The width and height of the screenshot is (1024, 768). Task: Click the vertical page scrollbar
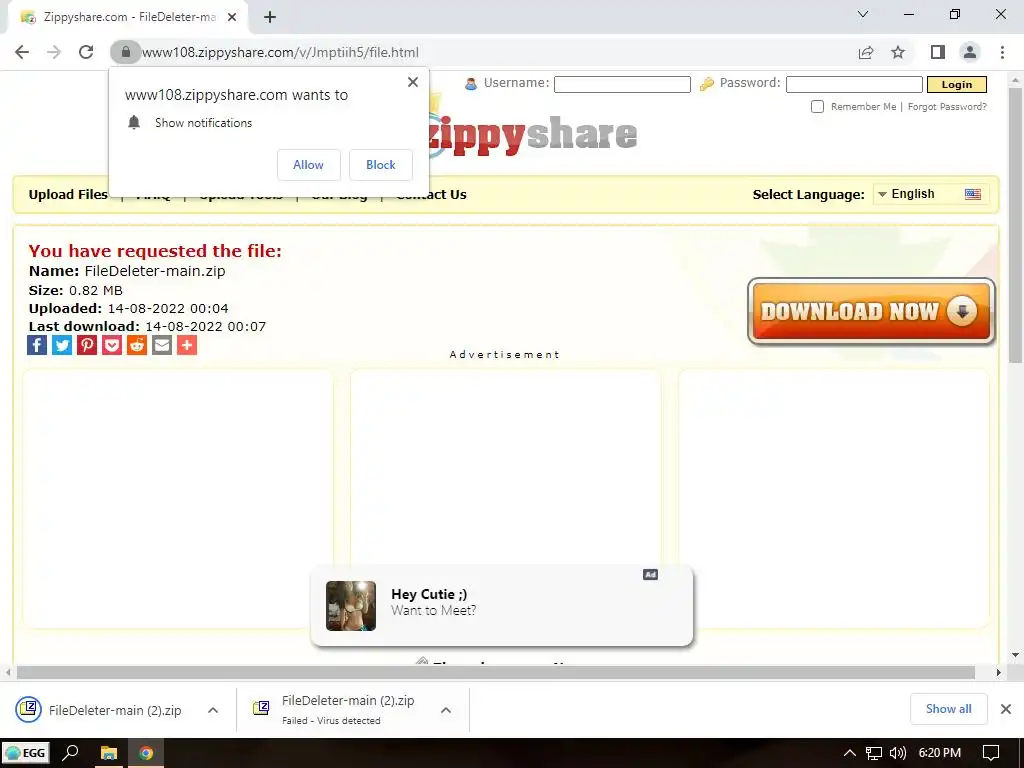click(1015, 225)
